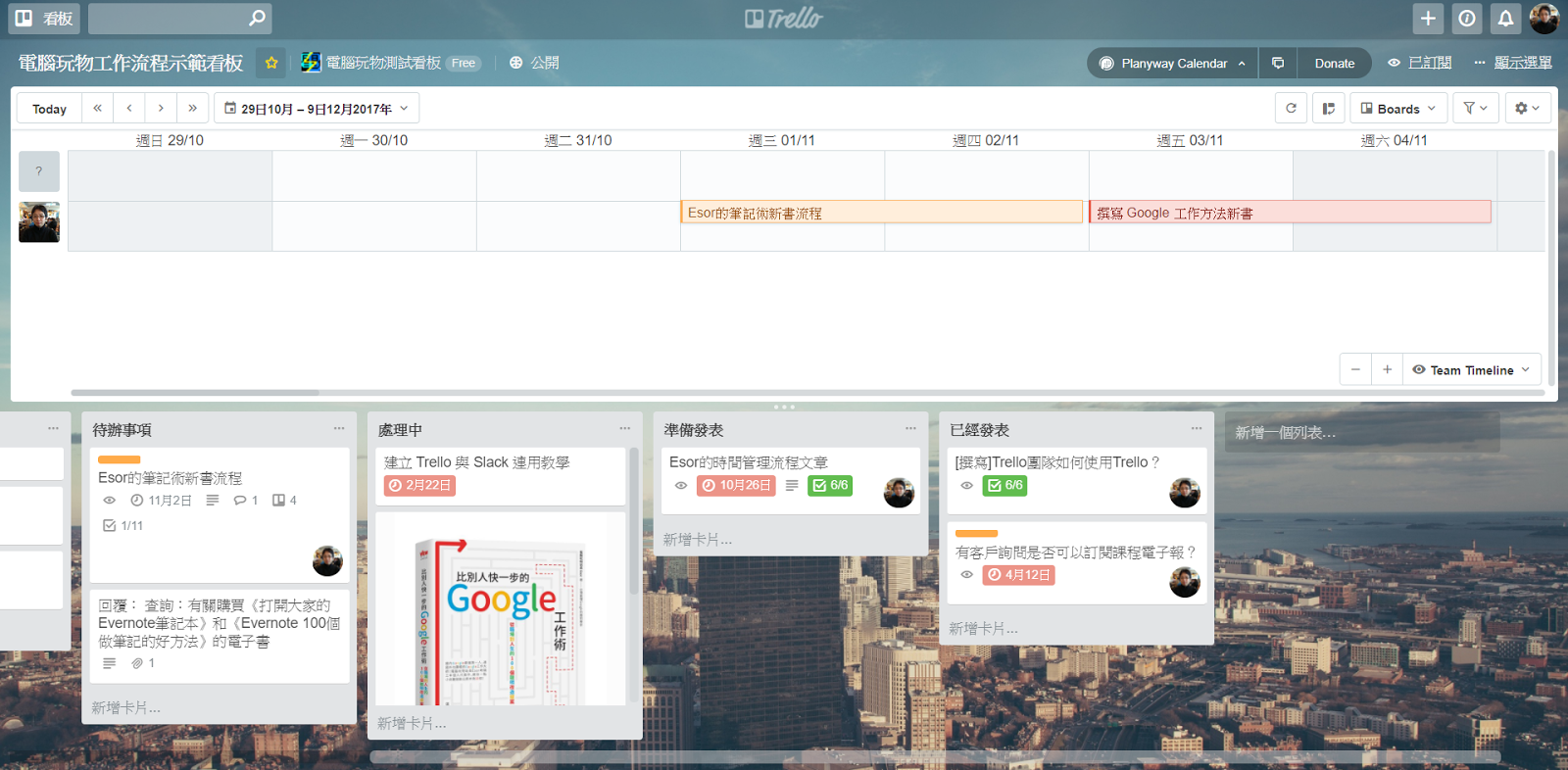Zoom in the timeline with plus button
The image size is (1568, 770).
pyautogui.click(x=1387, y=369)
